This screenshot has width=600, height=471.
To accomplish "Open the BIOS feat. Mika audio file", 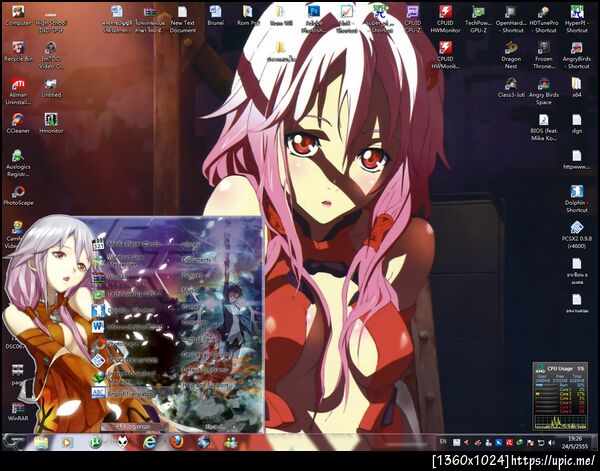I will [543, 127].
